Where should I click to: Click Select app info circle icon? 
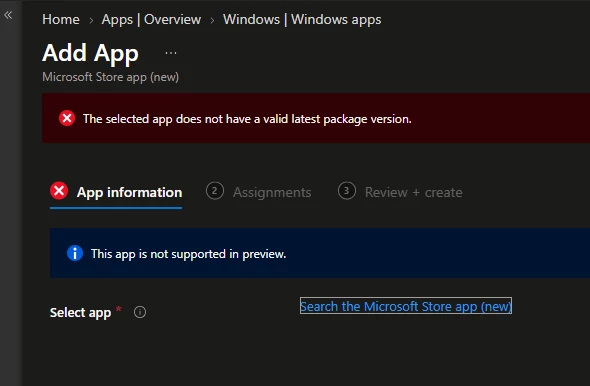(140, 312)
